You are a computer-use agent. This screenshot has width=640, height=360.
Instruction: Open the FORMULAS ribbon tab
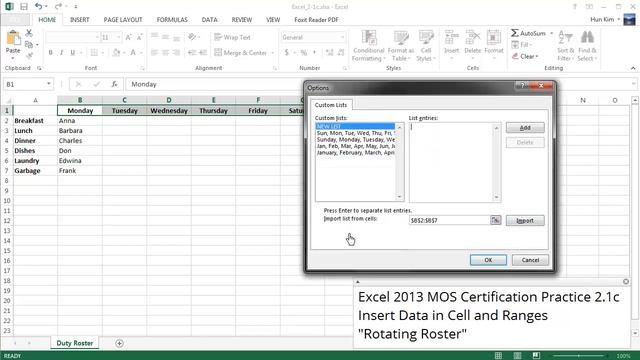[x=172, y=20]
